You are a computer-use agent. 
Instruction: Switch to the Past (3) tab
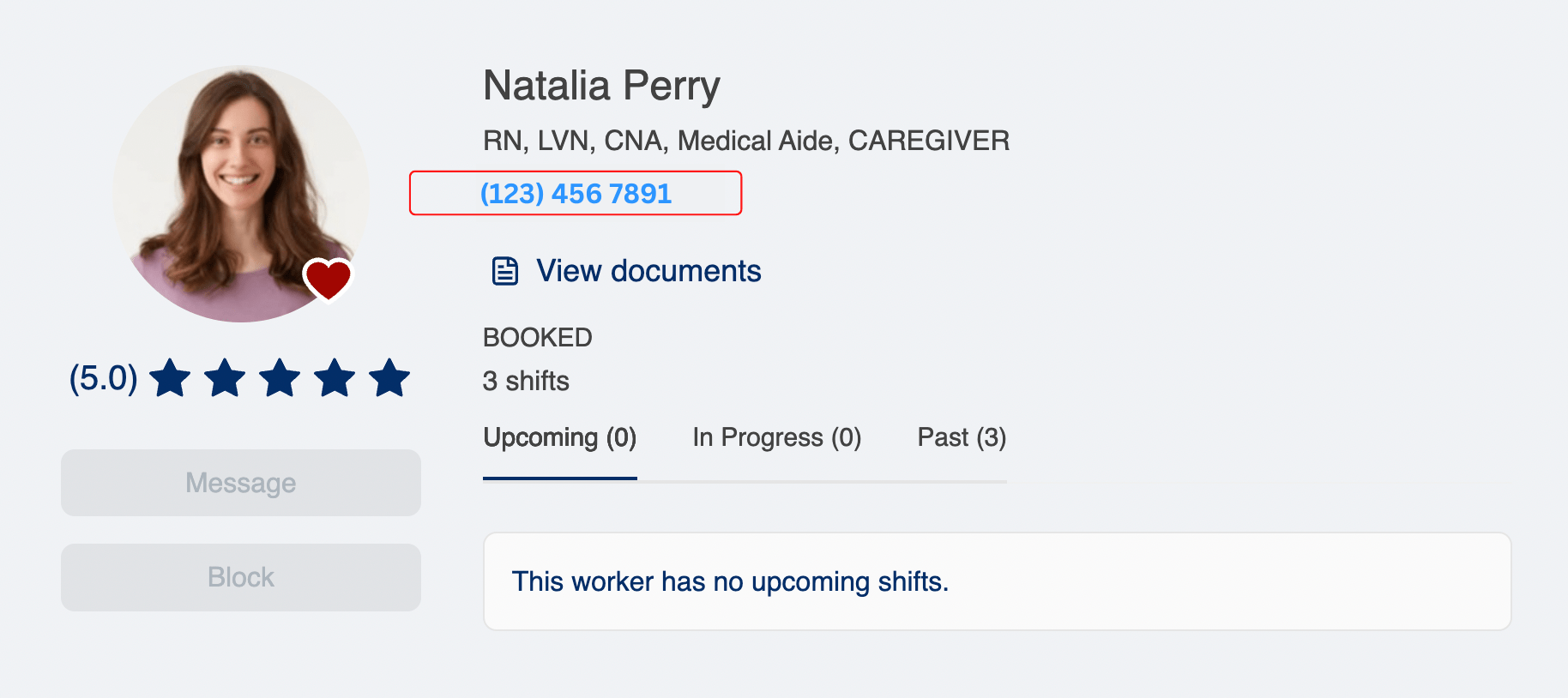pyautogui.click(x=961, y=437)
